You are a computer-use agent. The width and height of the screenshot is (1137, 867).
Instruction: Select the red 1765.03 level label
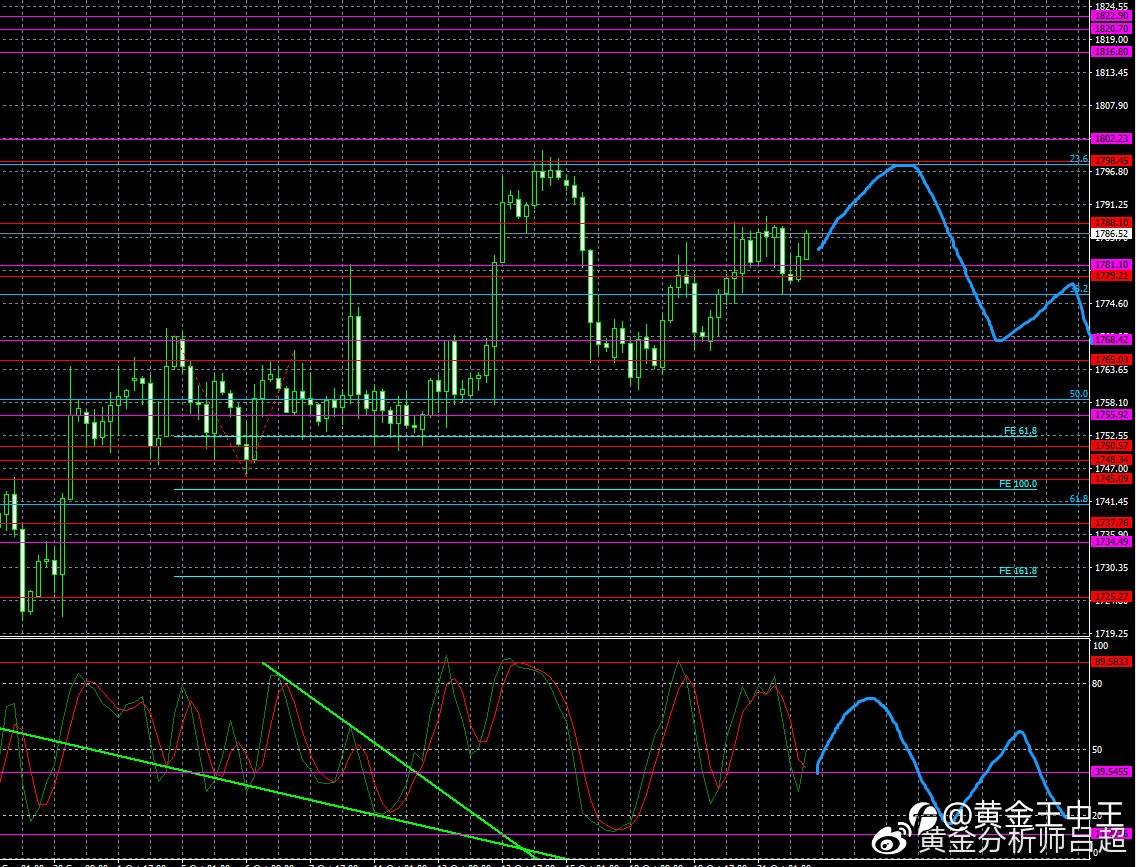point(1111,360)
